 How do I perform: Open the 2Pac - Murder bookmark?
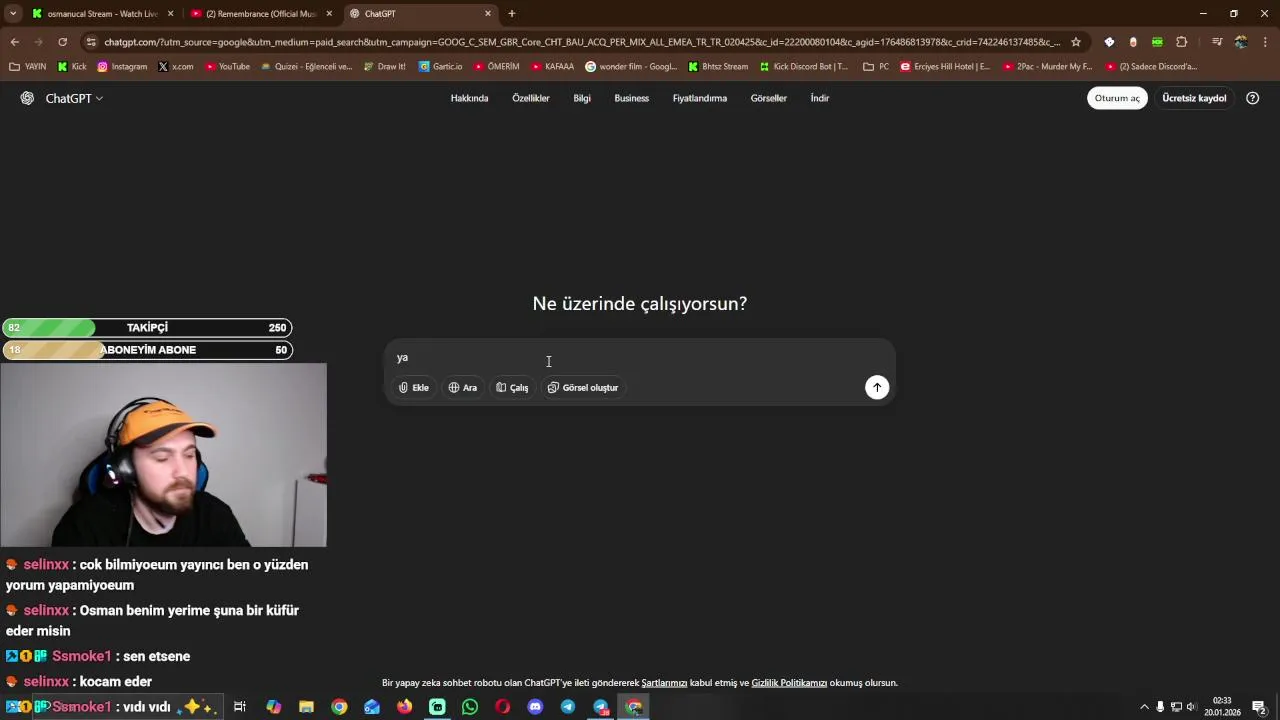1047,67
